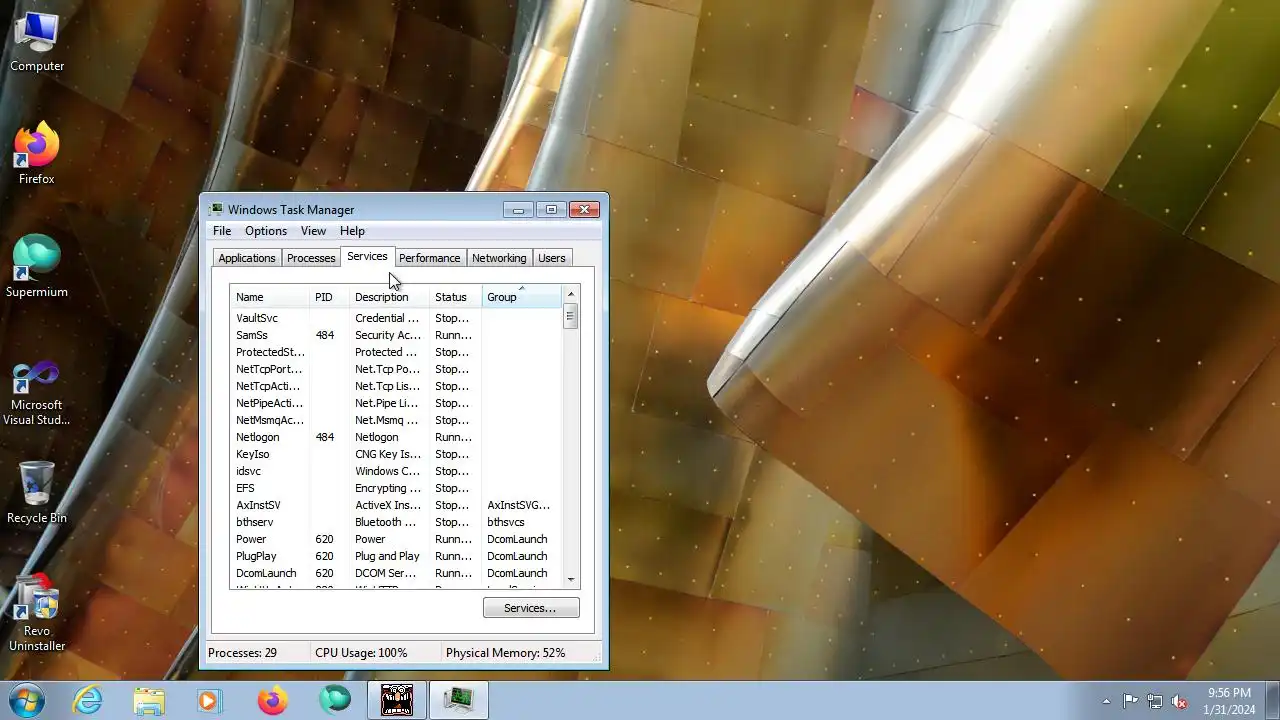Select the Revo Uninstaller desktop shortcut
The image size is (1280, 720).
37,613
